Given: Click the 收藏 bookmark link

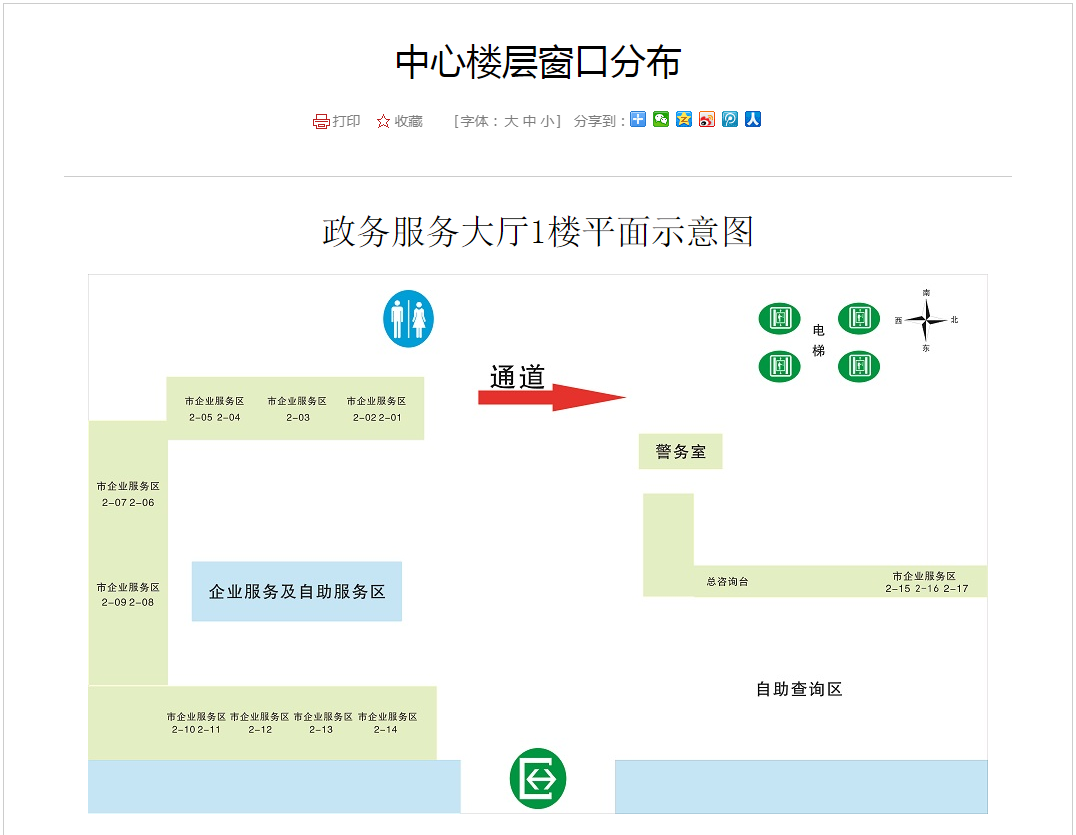Looking at the screenshot, I should [x=408, y=121].
